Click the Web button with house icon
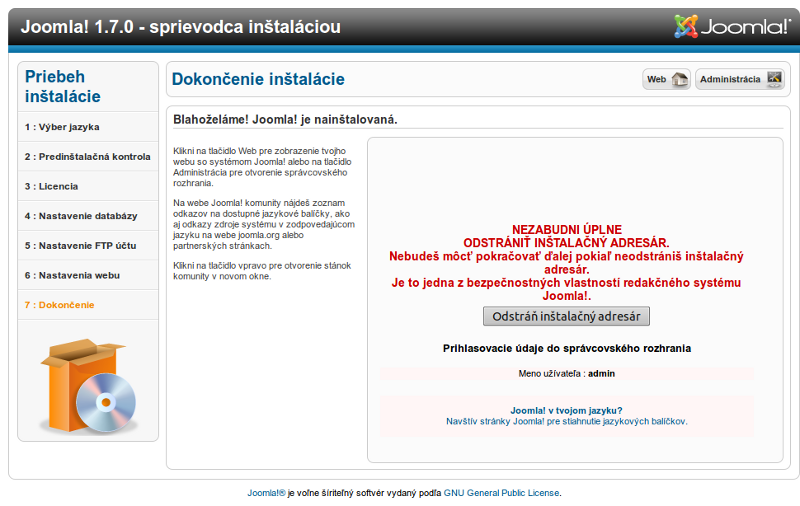This screenshot has height=506, width=800. pos(666,79)
